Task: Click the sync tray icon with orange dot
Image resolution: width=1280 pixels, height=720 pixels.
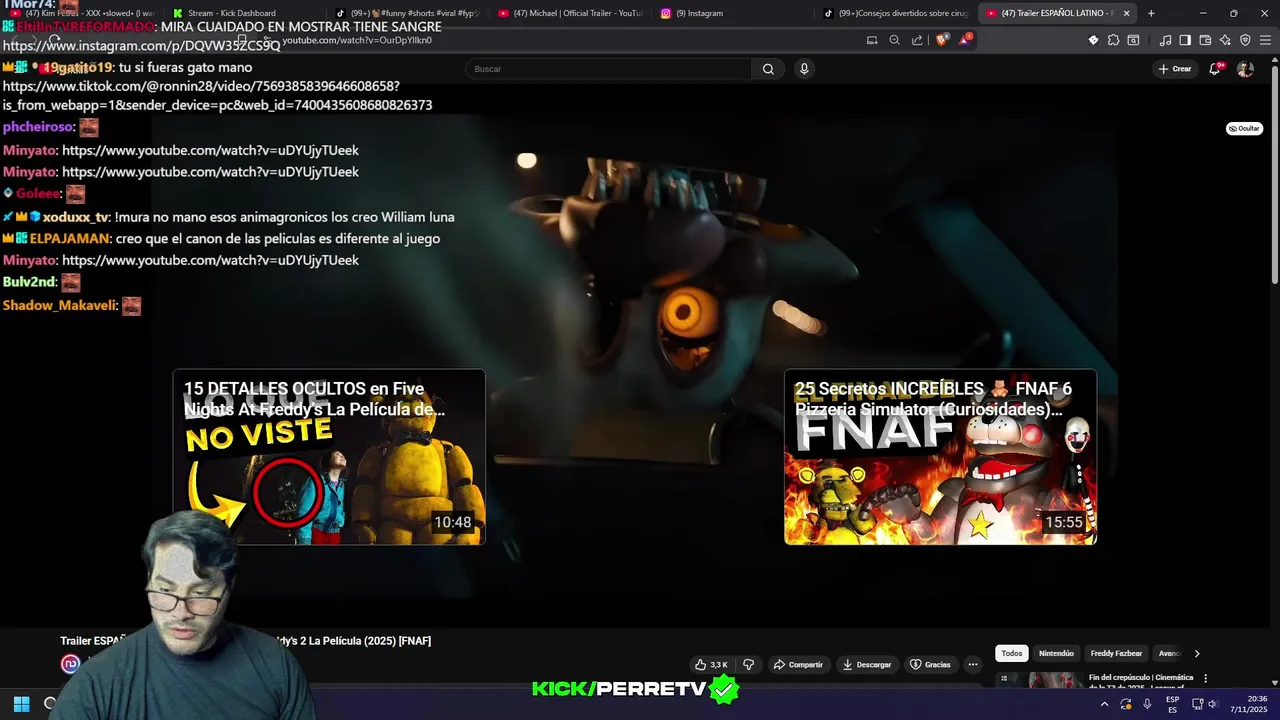Action: coord(1126,704)
